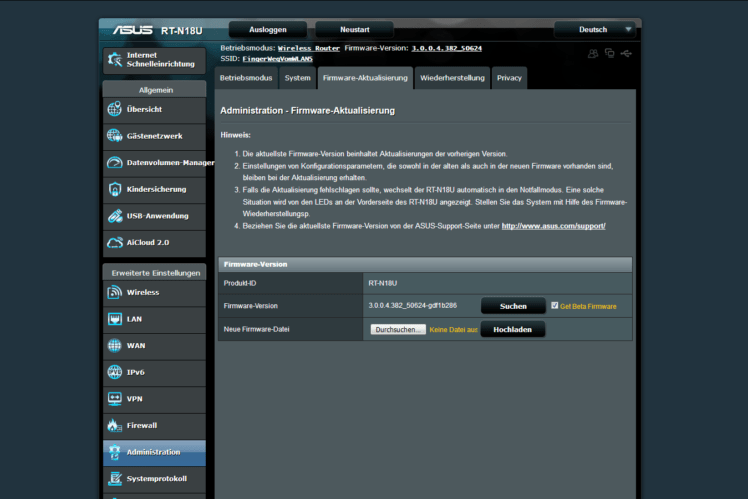Click the Allgemein section header
The height and width of the screenshot is (499, 748).
pos(156,90)
